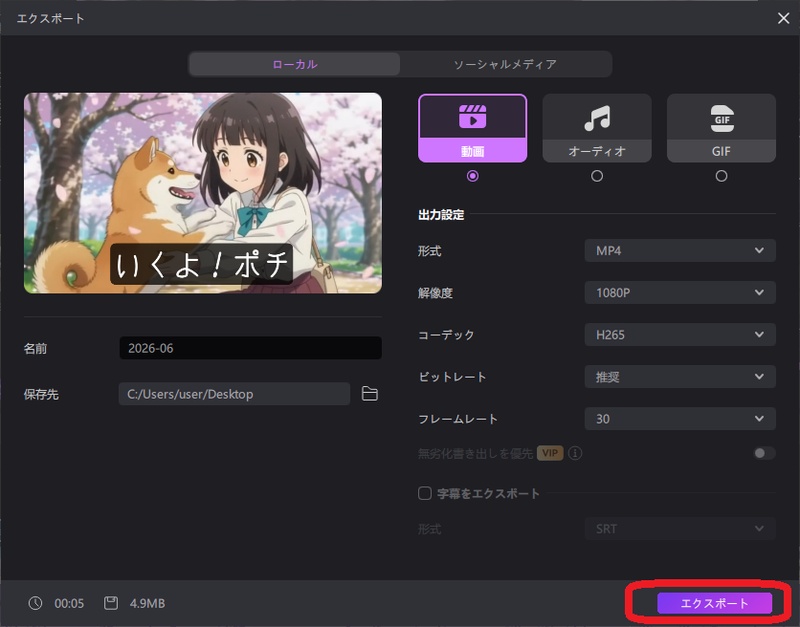Click the video preview thumbnail
This screenshot has height=627, width=800.
(203, 193)
